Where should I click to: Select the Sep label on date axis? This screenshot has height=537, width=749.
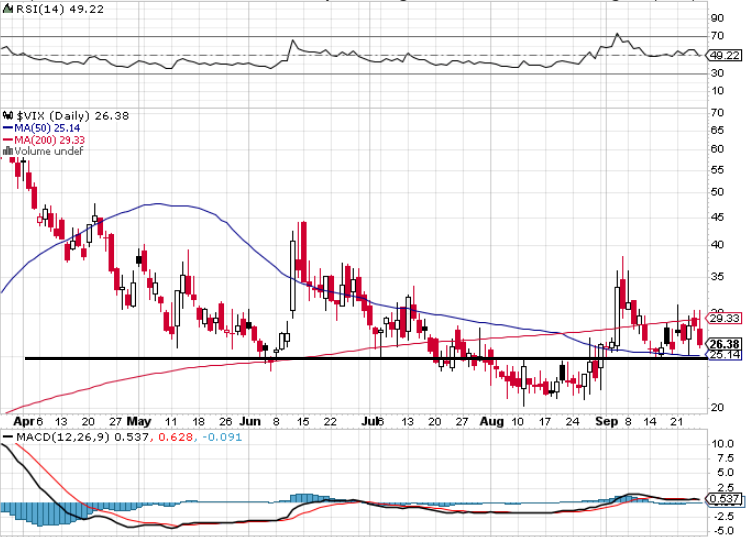(606, 421)
